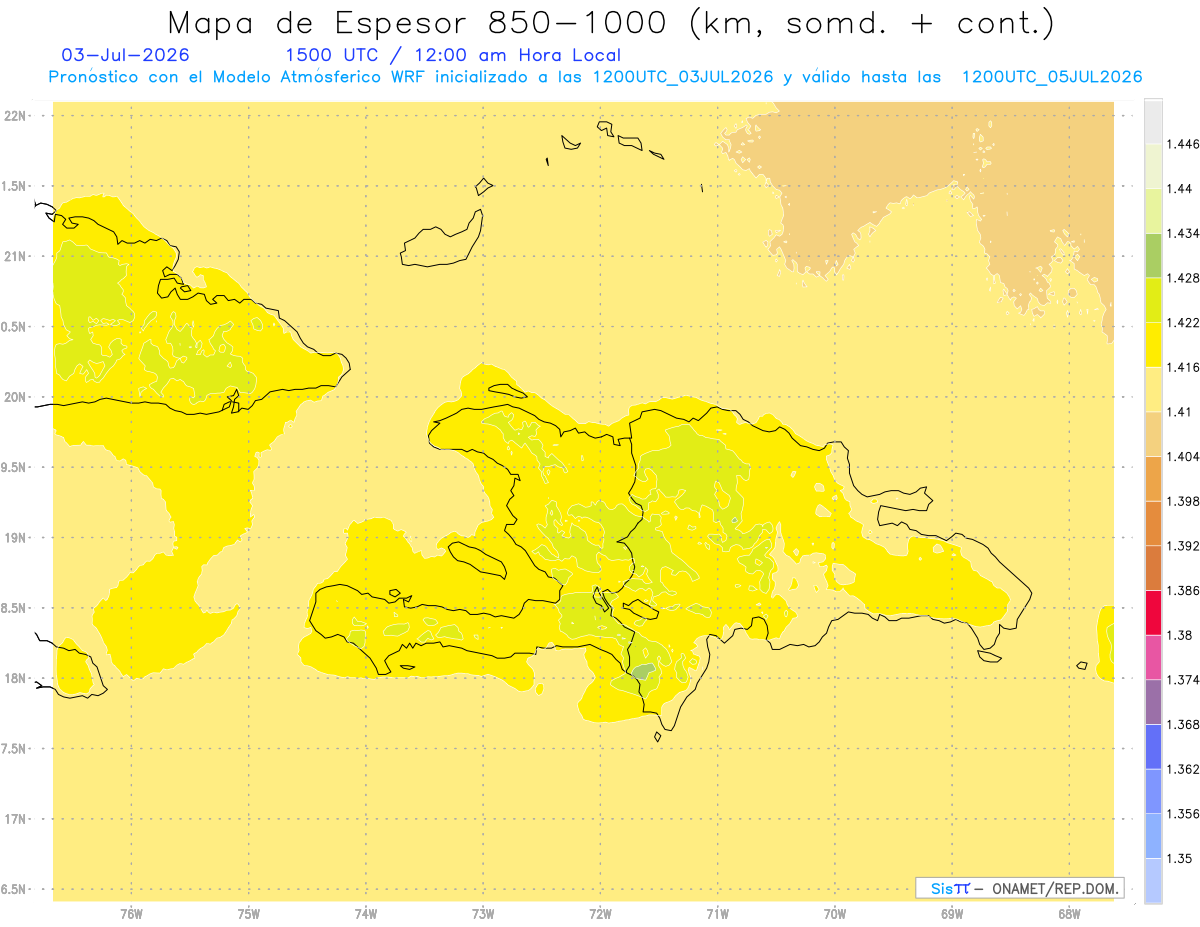Click the small dark green patch in southwest Hispaniola
The width and height of the screenshot is (1200, 927).
pyautogui.click(x=643, y=671)
